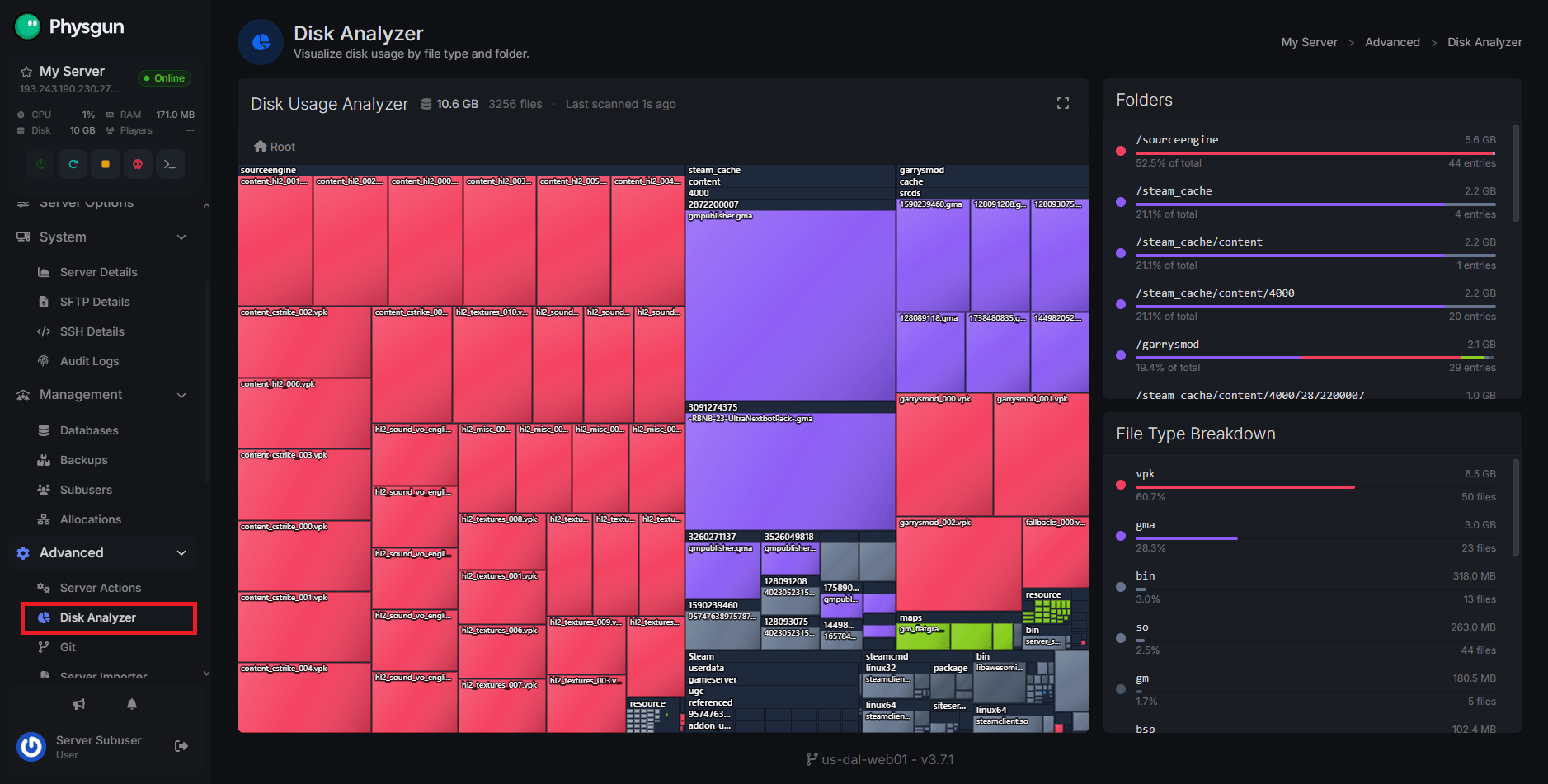1548x784 pixels.
Task: Click the Root breadcrumb in the analyzer
Action: pyautogui.click(x=275, y=147)
